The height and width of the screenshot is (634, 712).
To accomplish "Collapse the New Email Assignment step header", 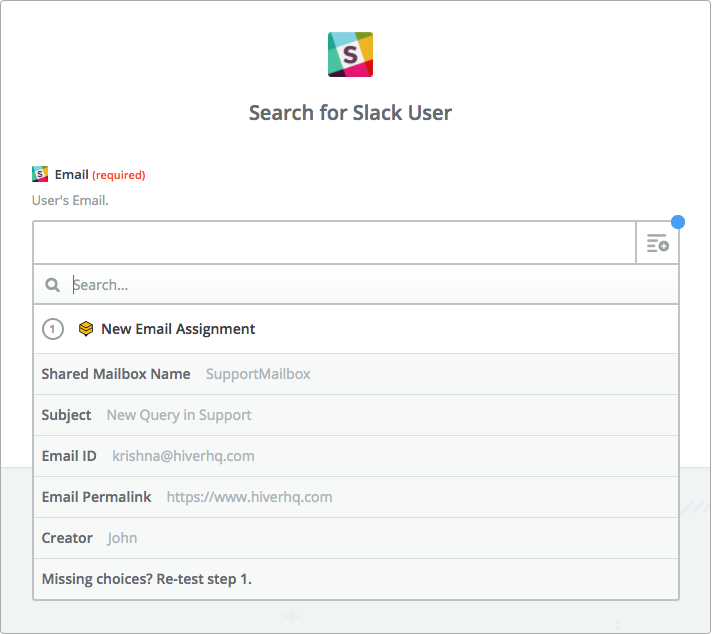I will [x=356, y=329].
